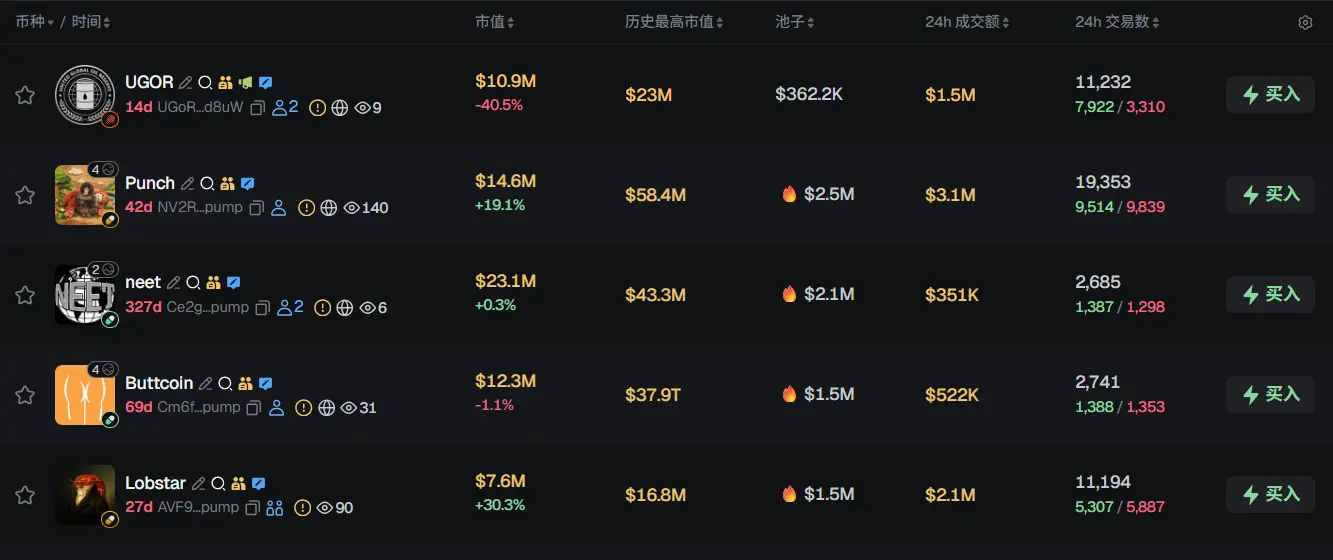
Task: Click the yellow holders icon beside Lobstar
Action: 238,484
